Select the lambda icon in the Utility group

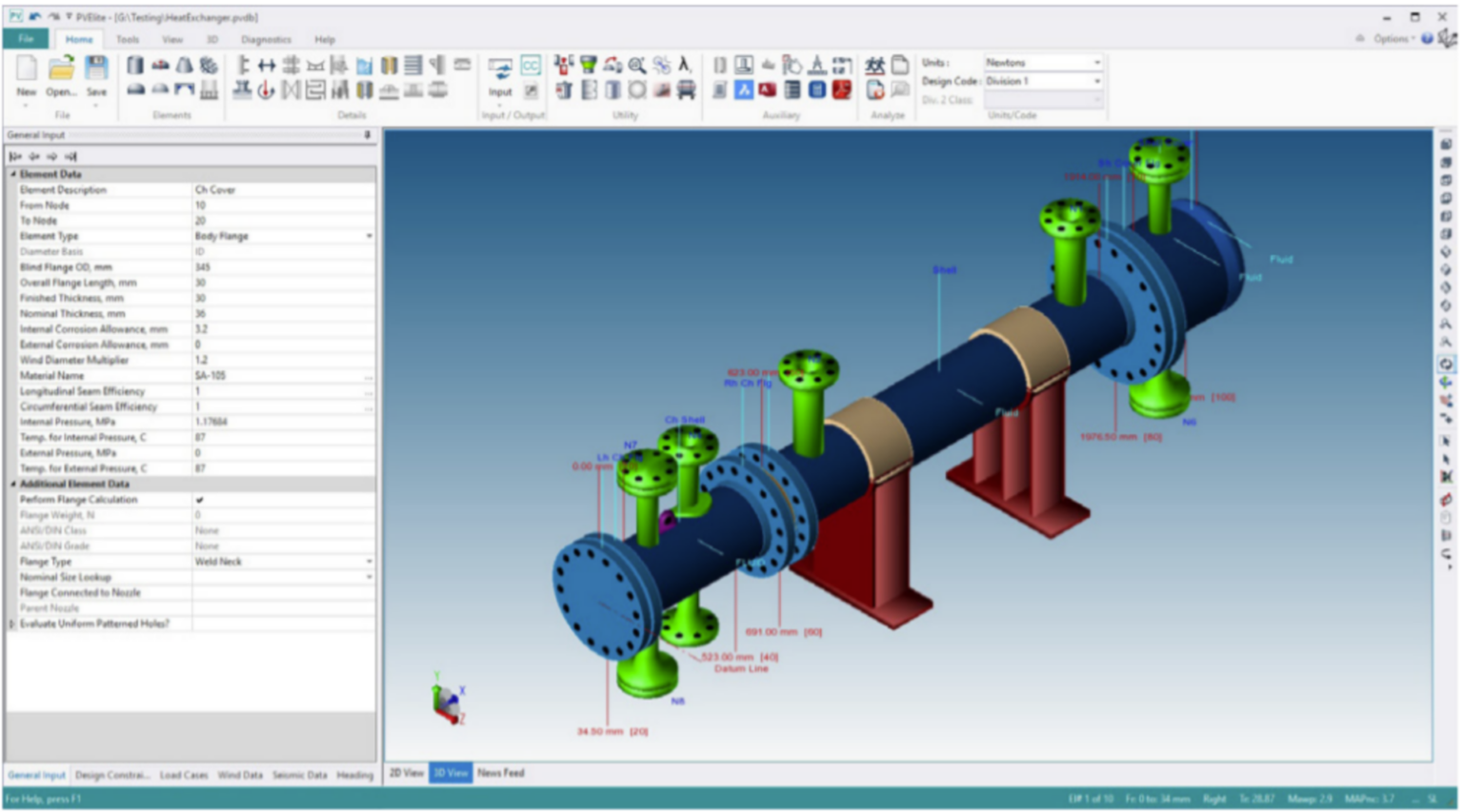[682, 65]
